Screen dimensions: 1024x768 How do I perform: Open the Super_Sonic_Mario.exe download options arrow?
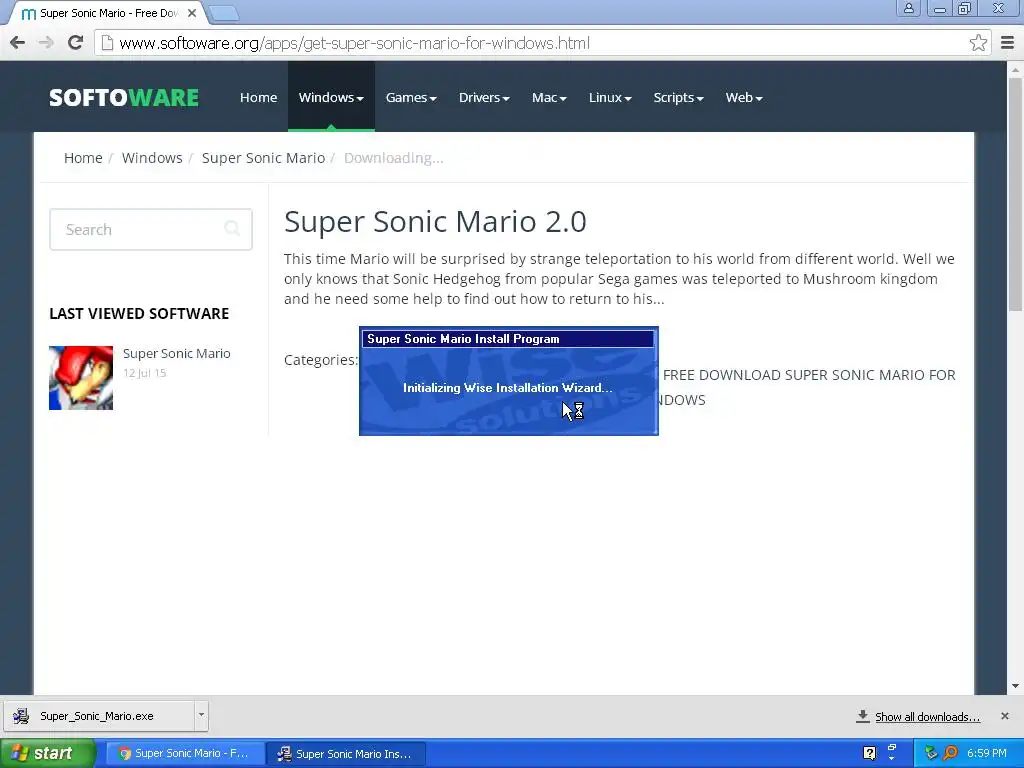(201, 715)
